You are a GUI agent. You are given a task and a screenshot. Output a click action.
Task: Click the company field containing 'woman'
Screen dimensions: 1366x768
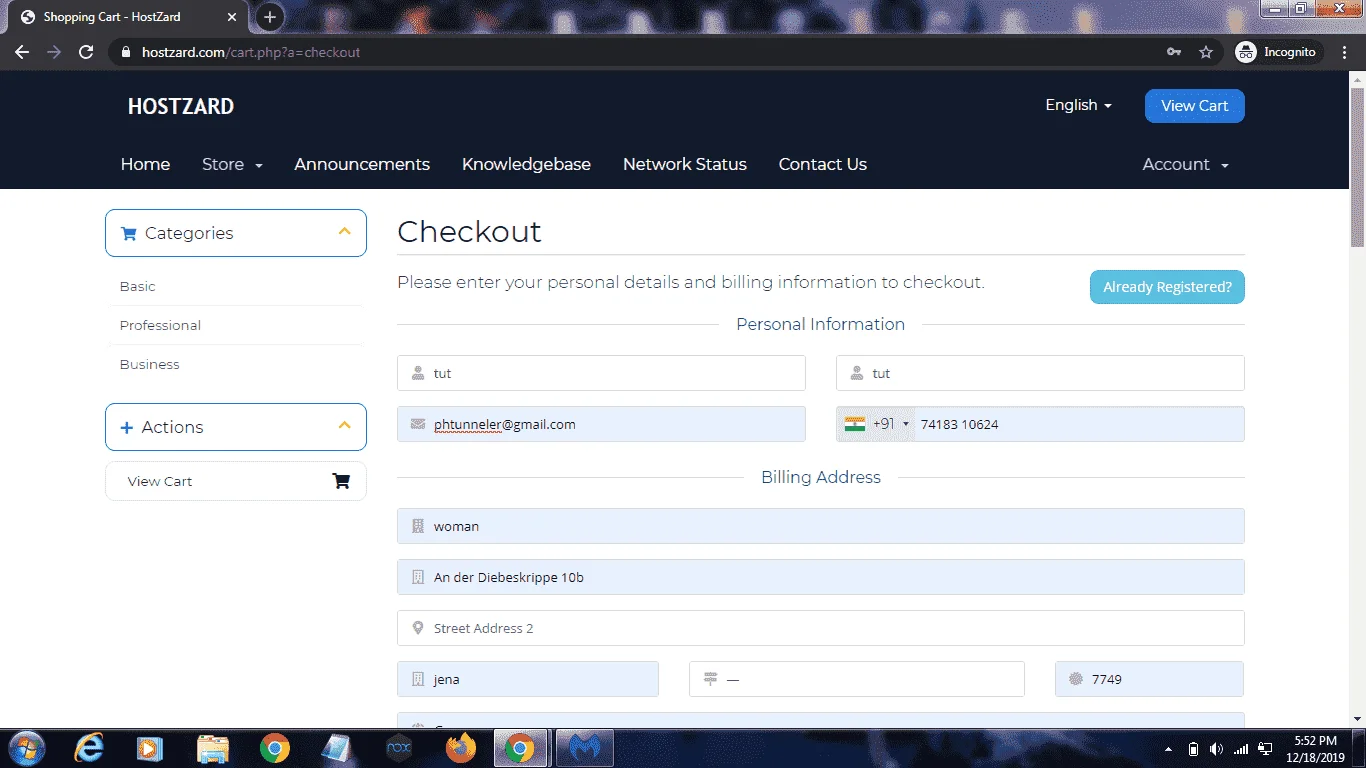click(x=821, y=526)
